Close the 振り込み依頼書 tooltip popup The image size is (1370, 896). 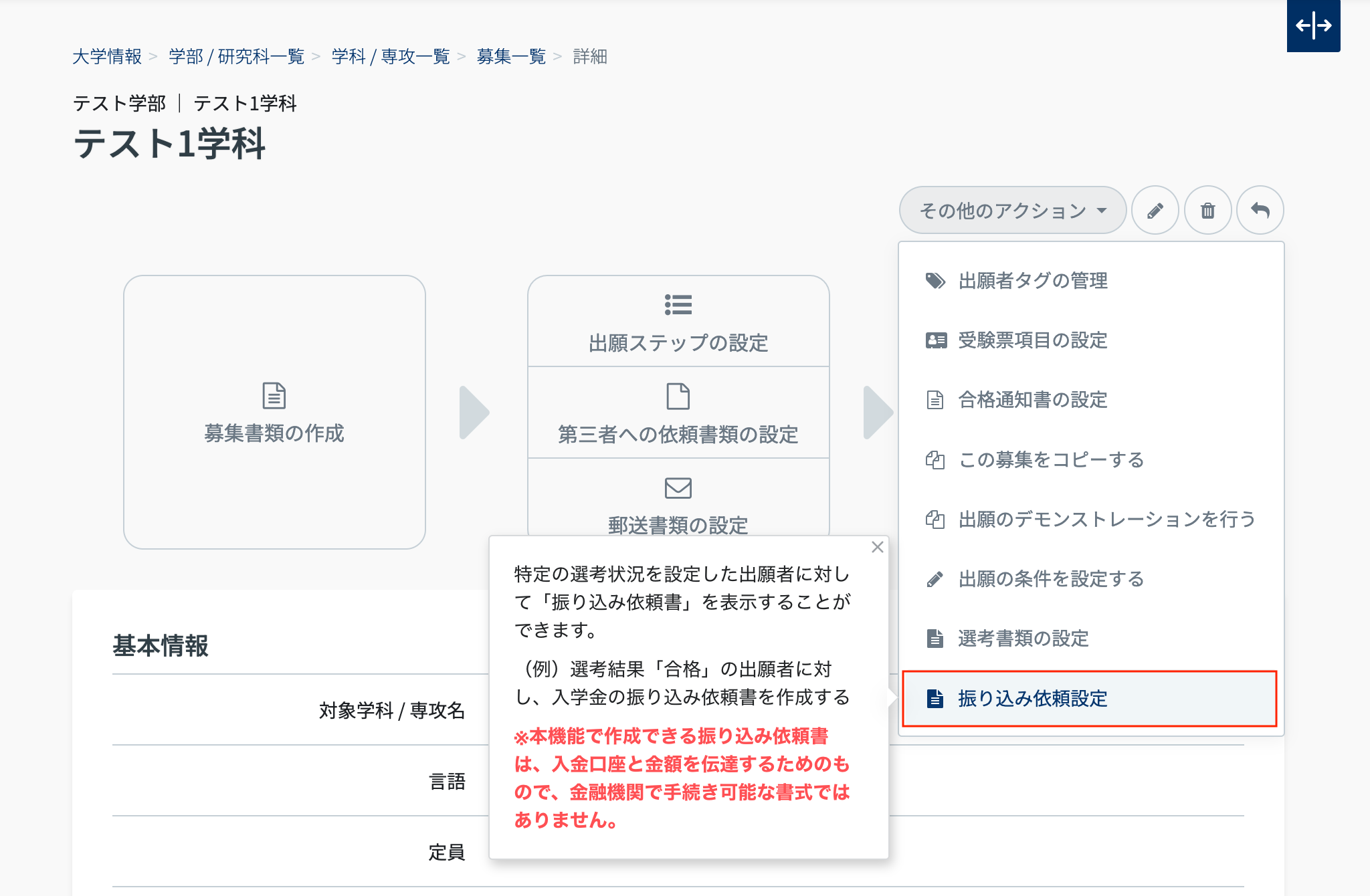pos(878,547)
